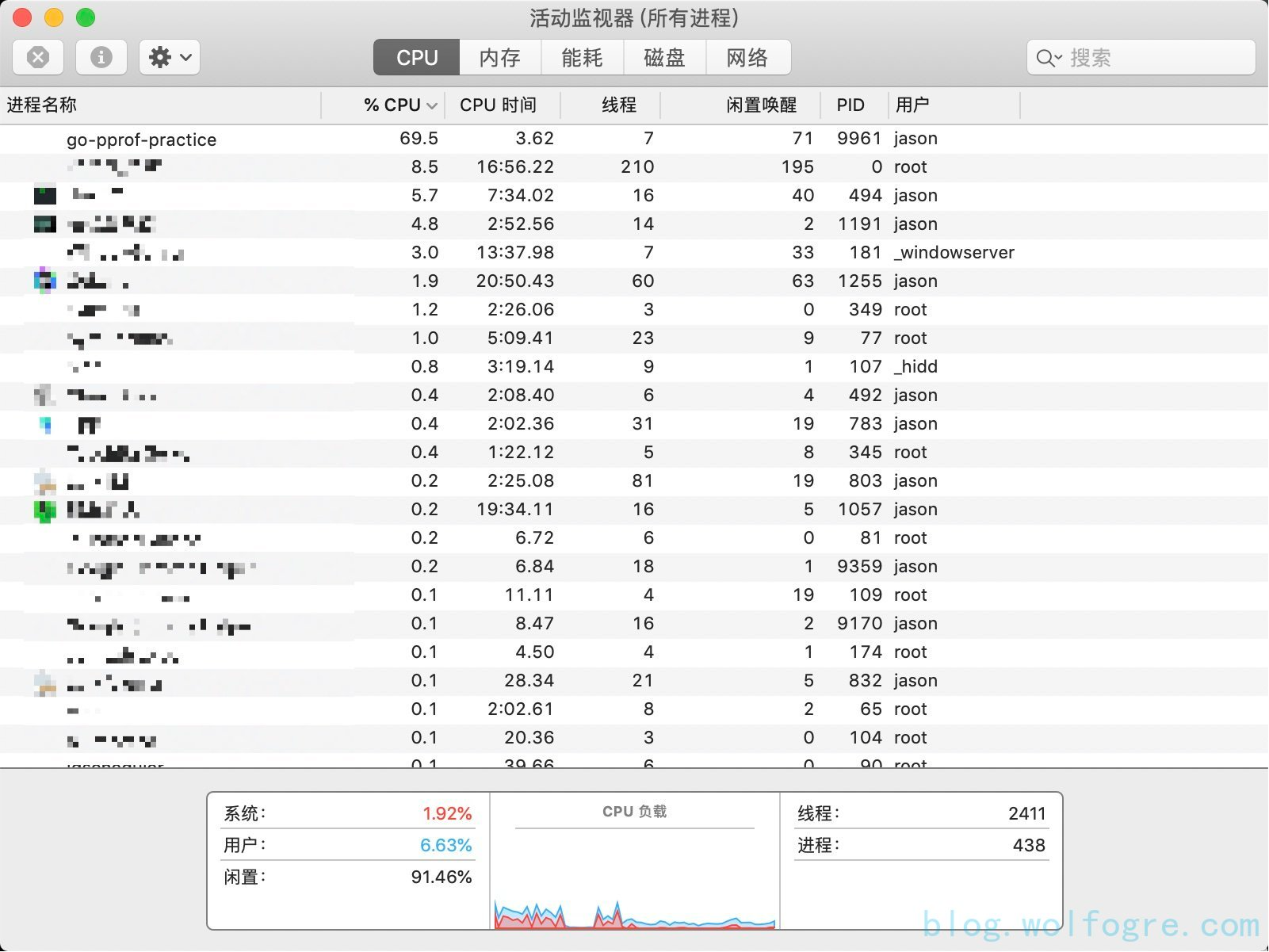Click the dark terminal icon for PID 494

(45, 195)
